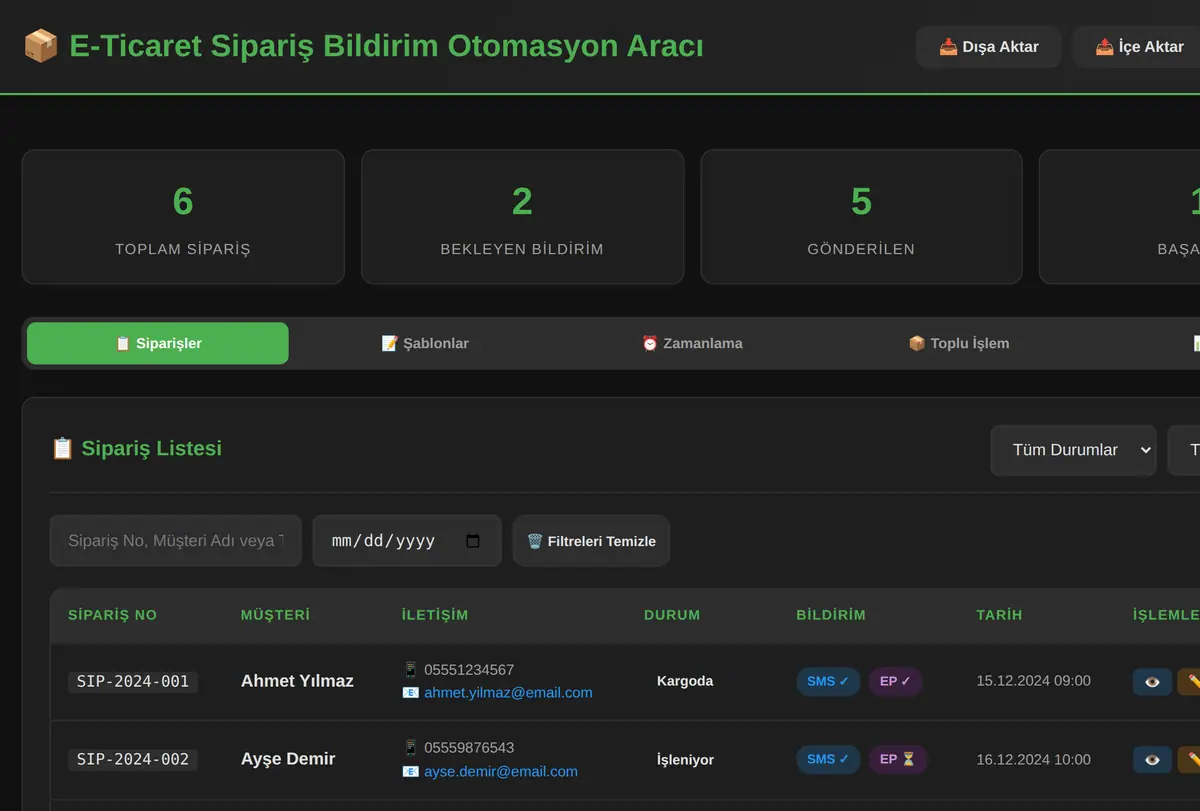The image size is (1200, 811).
Task: Click İşleniyor status badge
Action: pos(685,759)
